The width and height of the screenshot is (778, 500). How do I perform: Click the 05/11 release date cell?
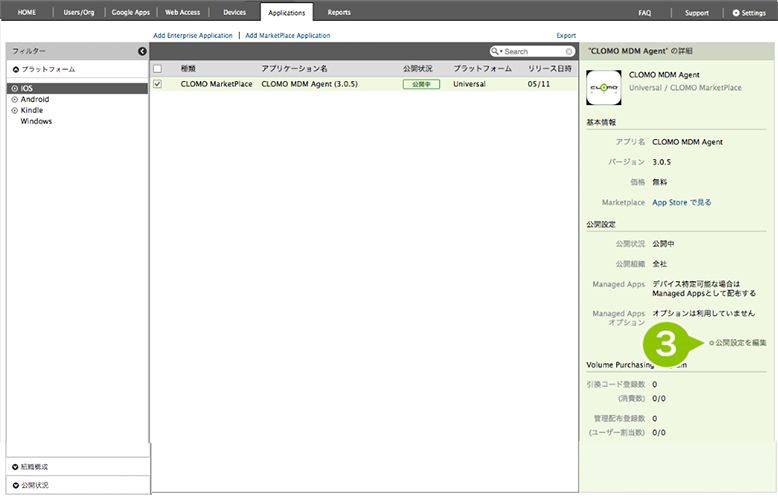[539, 84]
